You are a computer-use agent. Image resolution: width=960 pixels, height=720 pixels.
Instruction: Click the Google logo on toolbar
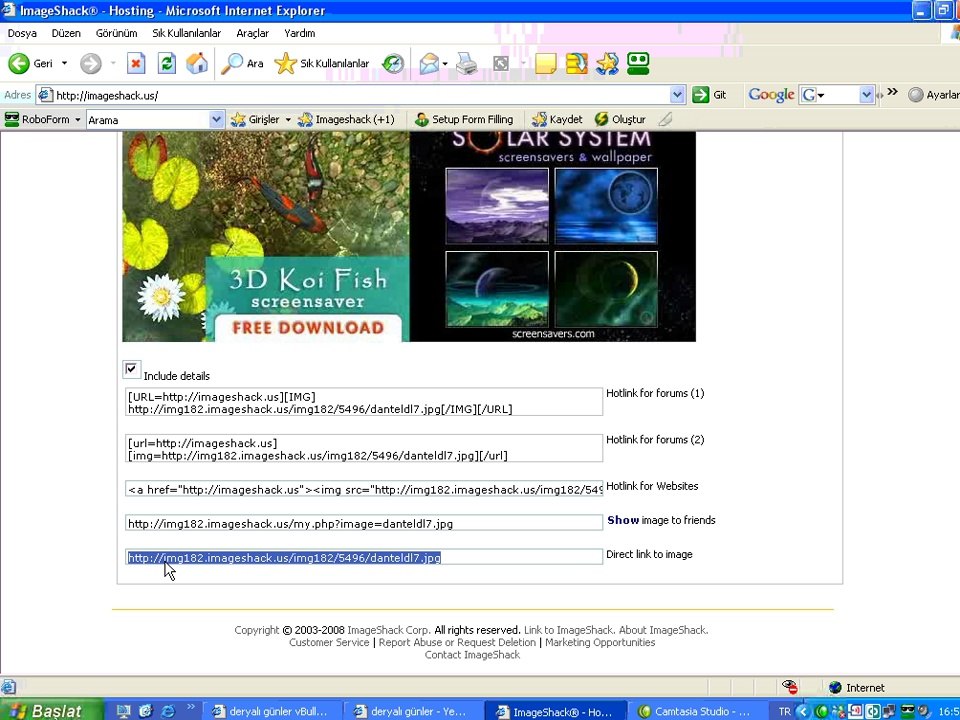pyautogui.click(x=771, y=95)
